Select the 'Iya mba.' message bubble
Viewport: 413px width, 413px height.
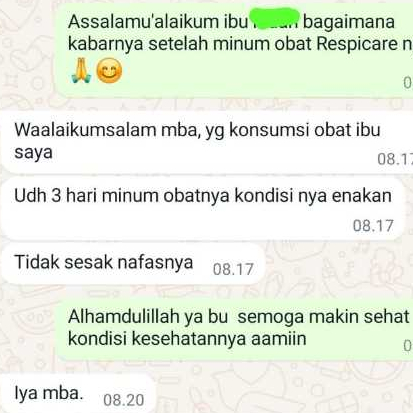pos(78,394)
